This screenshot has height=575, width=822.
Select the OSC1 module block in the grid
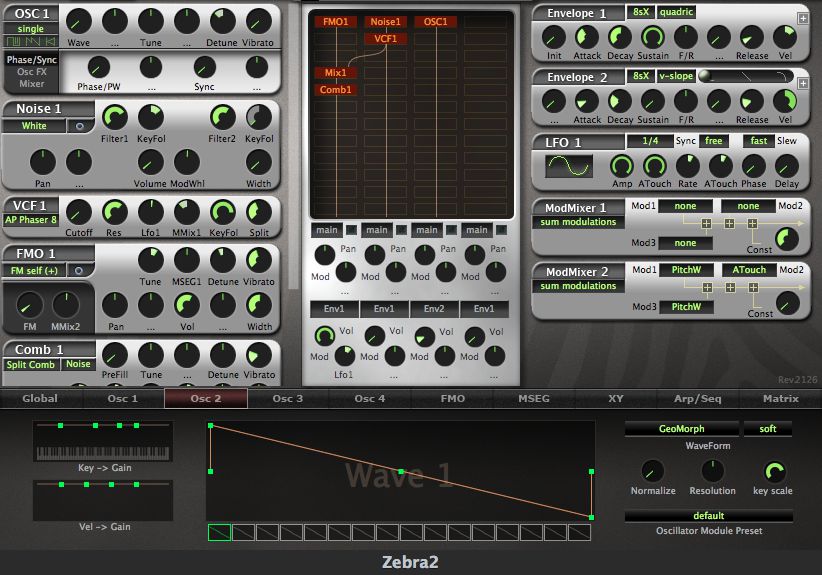click(435, 21)
